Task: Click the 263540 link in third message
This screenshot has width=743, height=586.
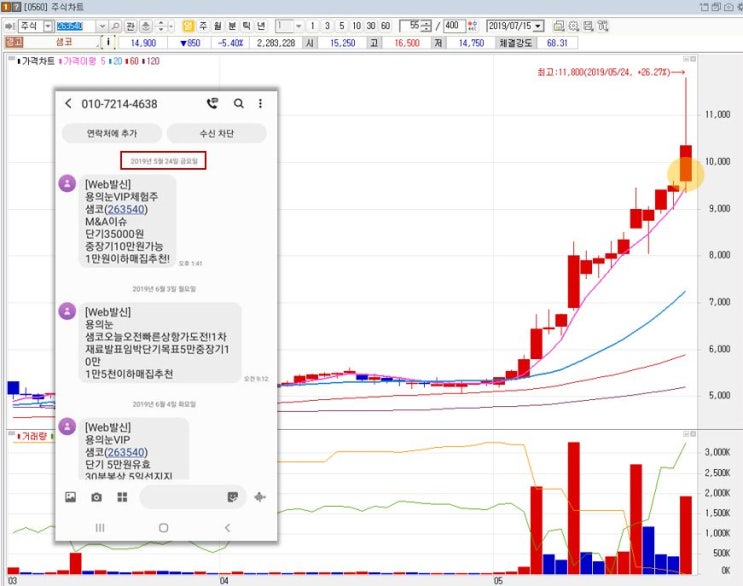Action: [126, 452]
